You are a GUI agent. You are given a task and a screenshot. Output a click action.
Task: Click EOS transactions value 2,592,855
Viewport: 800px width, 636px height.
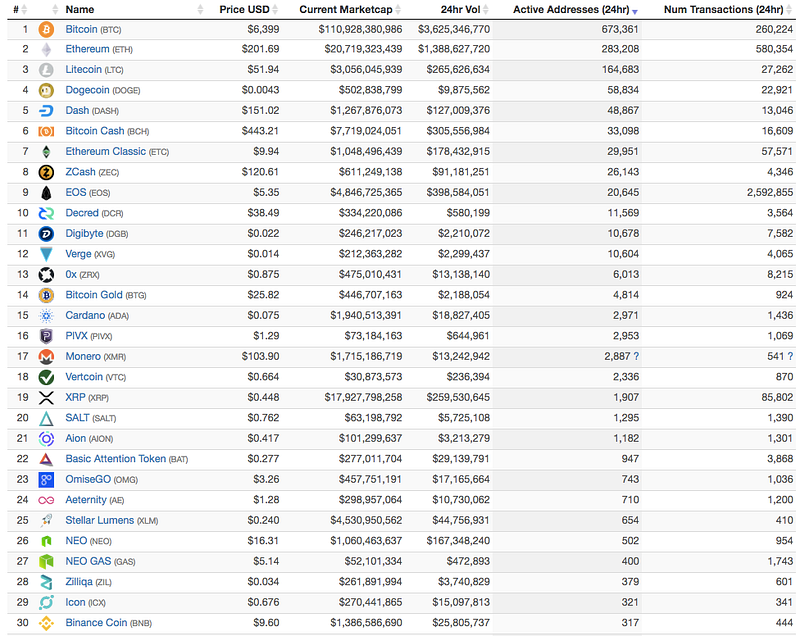(x=770, y=193)
